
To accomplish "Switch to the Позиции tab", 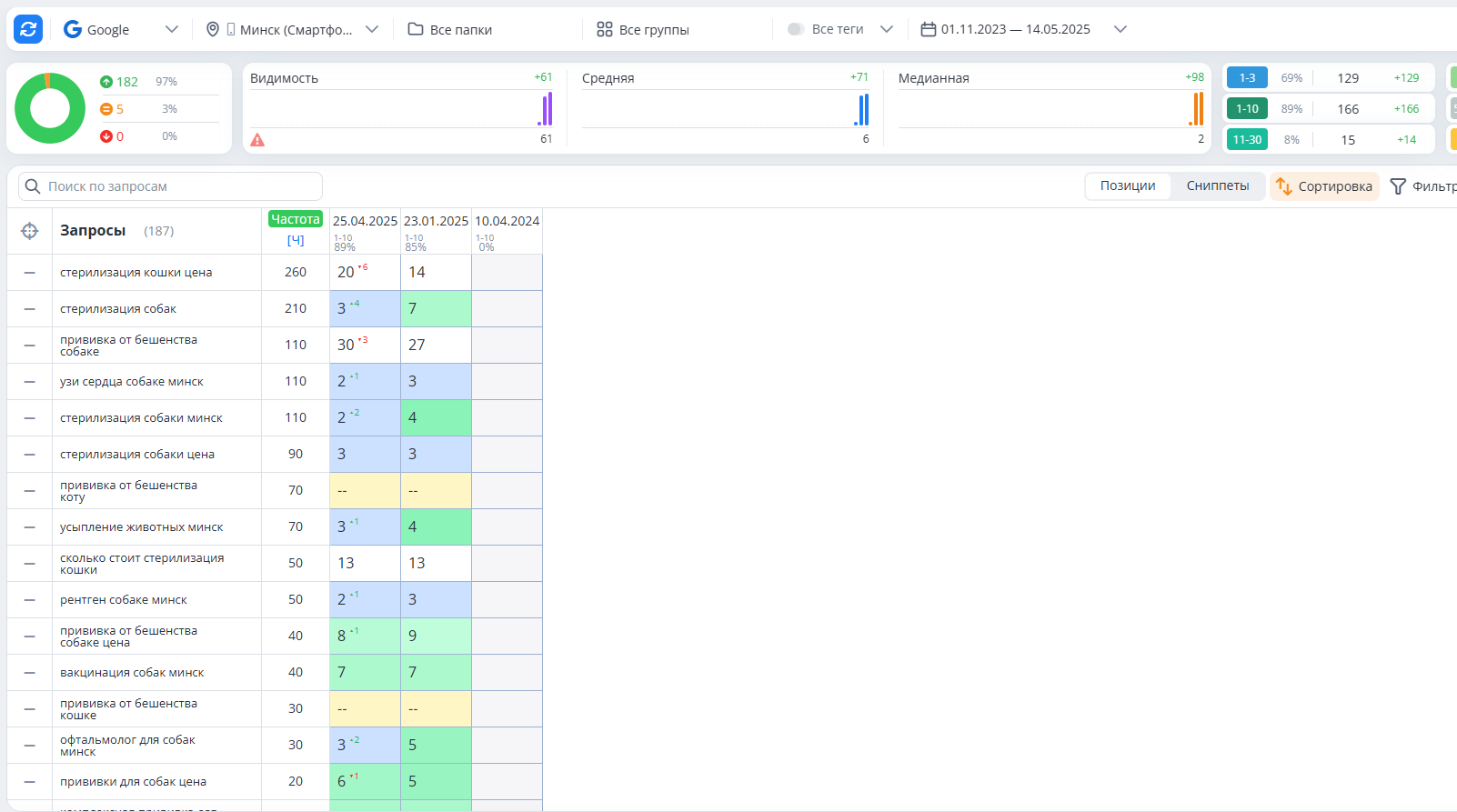I will coord(1128,185).
